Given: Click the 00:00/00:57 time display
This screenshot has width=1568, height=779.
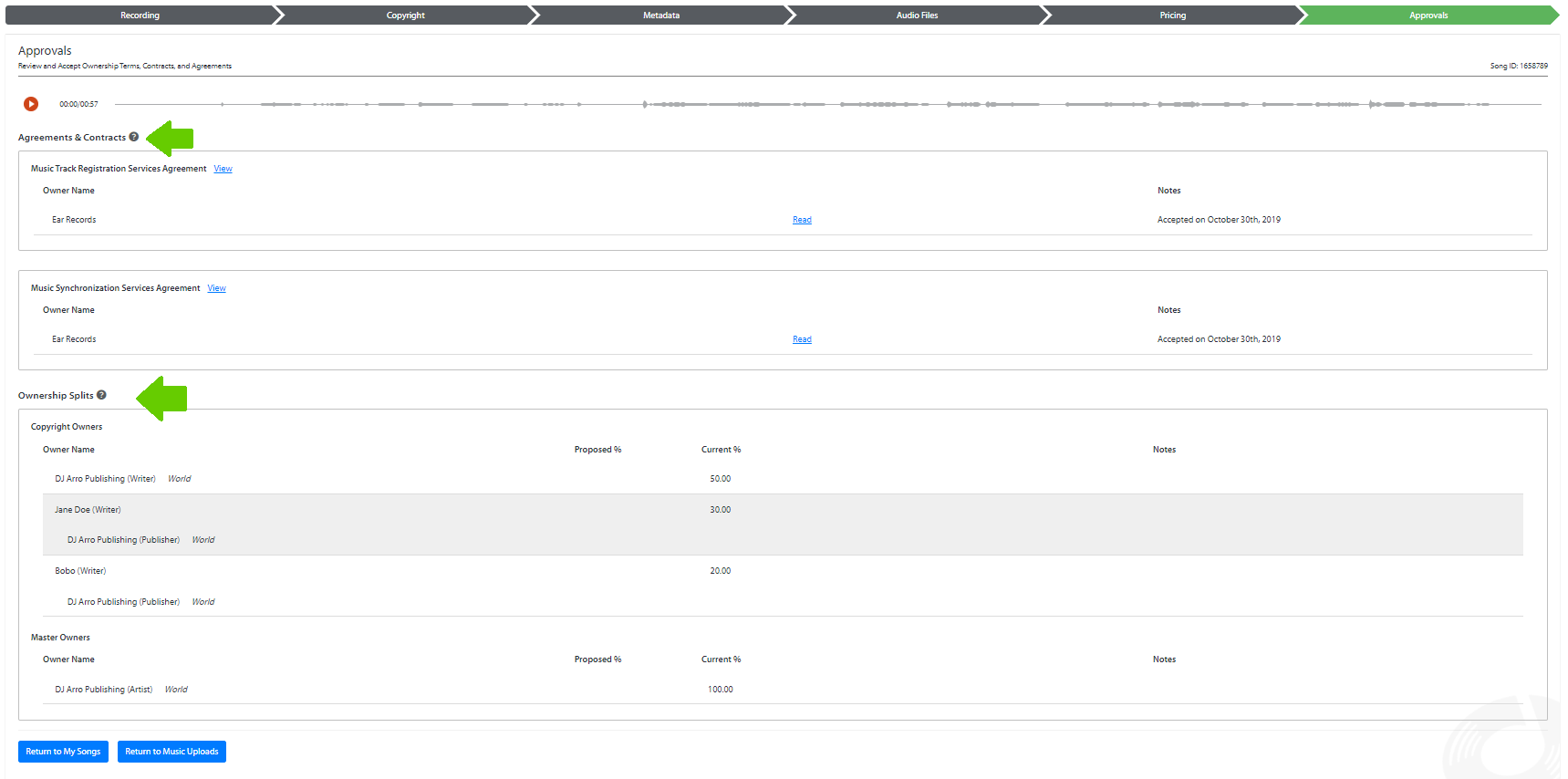Looking at the screenshot, I should coord(78,104).
